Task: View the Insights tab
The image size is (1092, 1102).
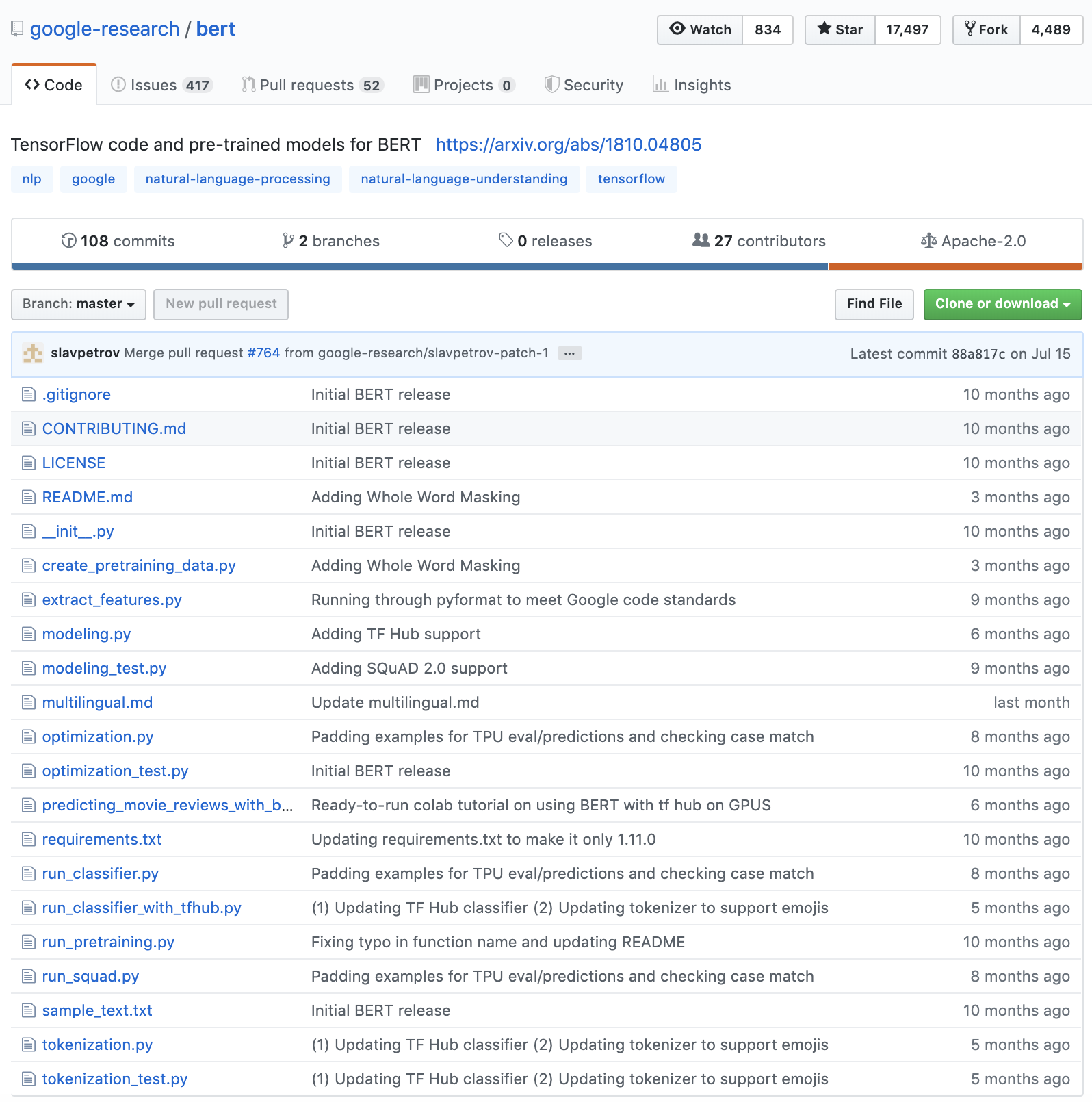Action: tap(692, 85)
